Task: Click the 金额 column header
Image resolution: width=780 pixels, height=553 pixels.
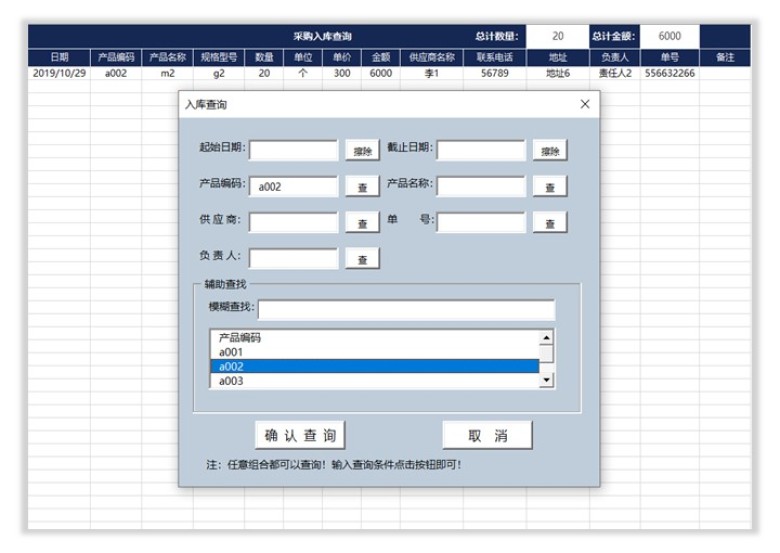Action: tap(381, 57)
